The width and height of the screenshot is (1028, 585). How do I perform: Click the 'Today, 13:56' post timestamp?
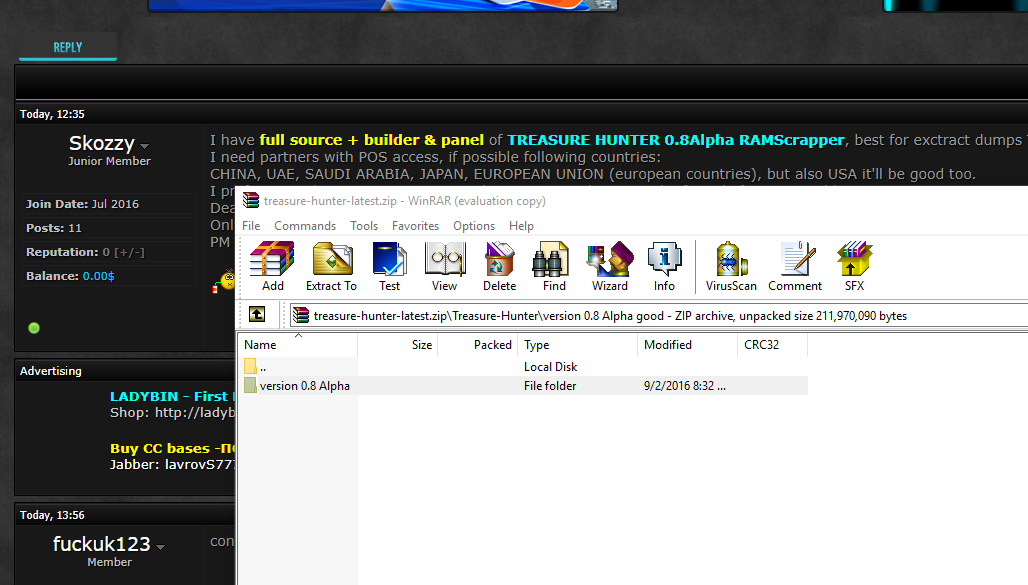coord(52,515)
